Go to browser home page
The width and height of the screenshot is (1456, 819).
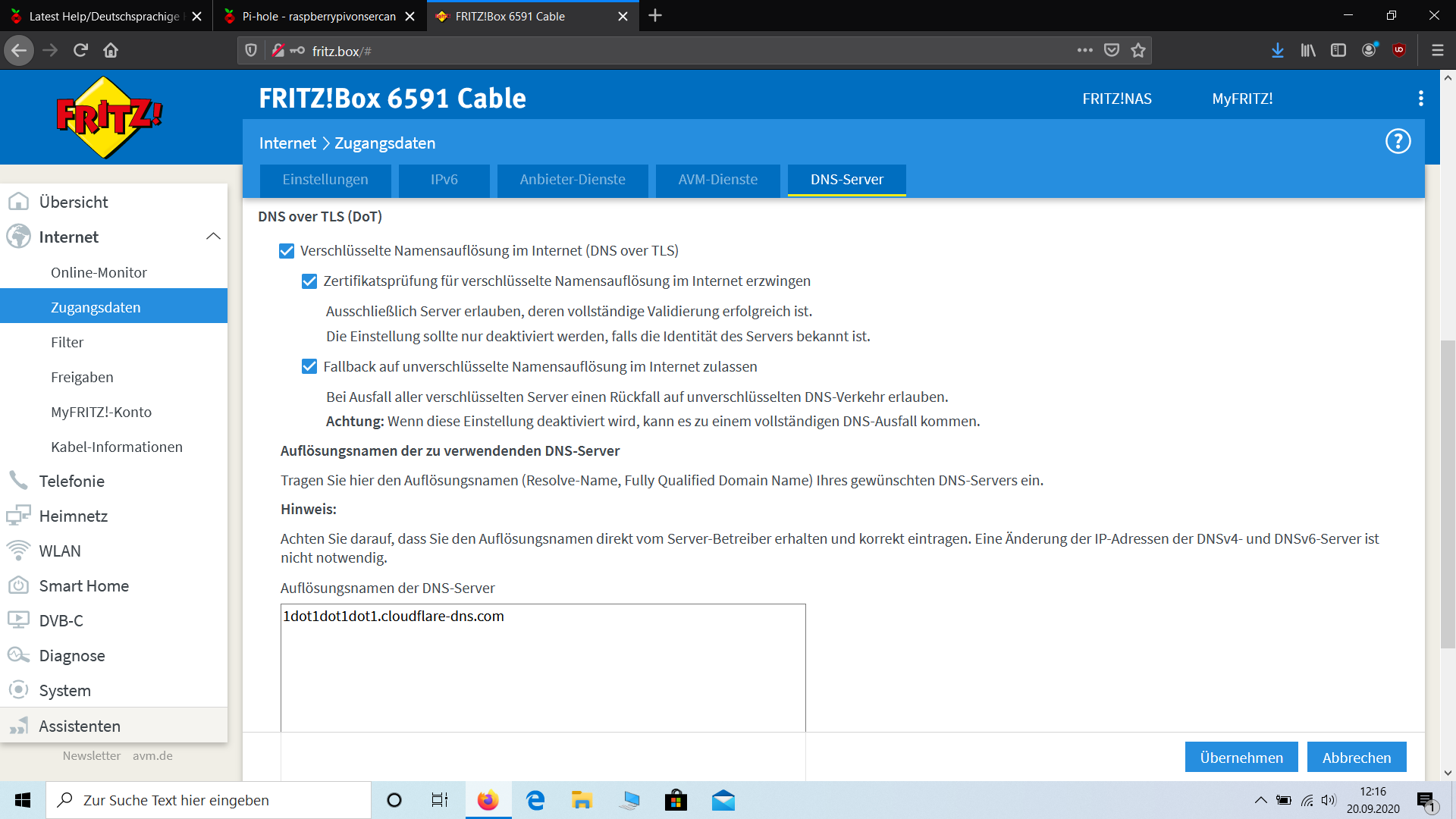(111, 51)
